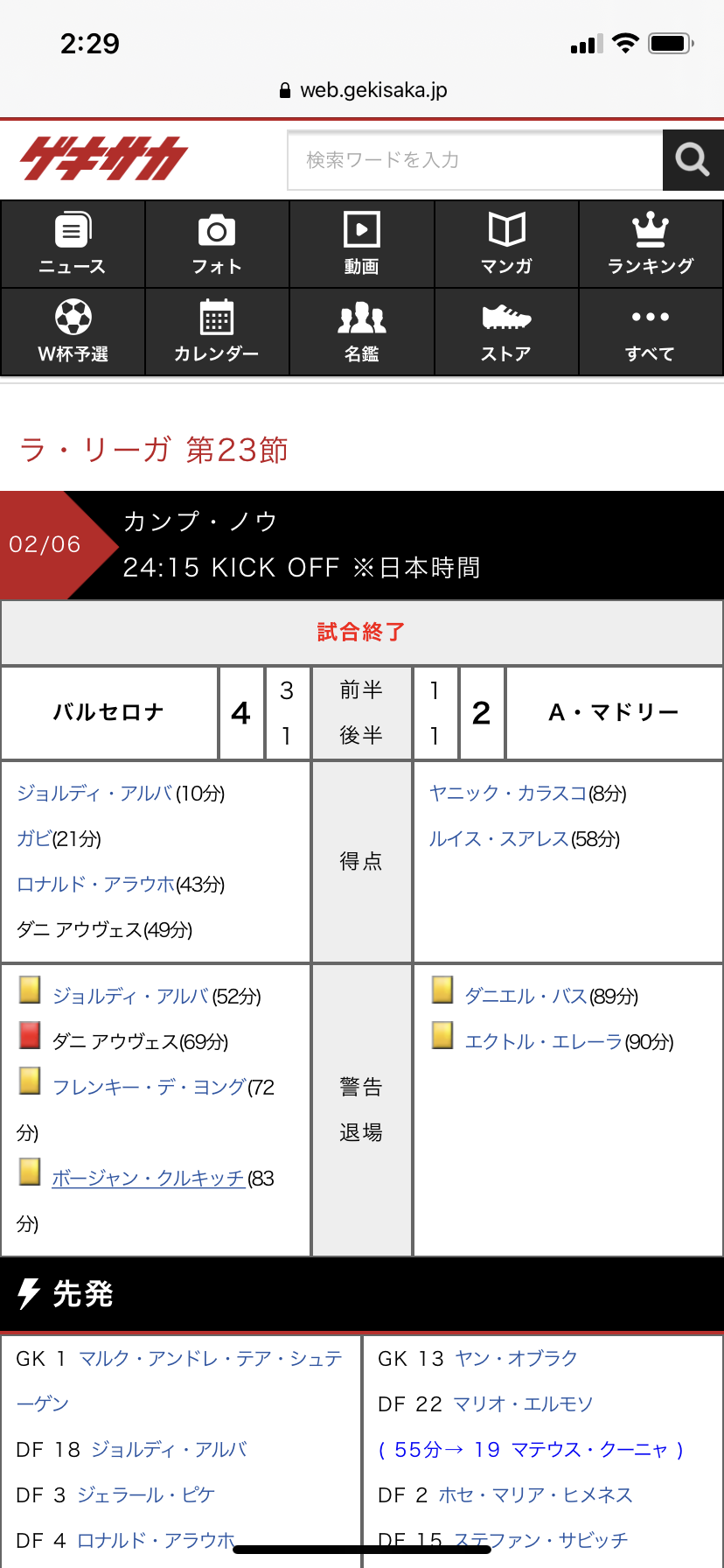Open the ストア cleat icon
The image size is (724, 1568).
click(x=506, y=332)
